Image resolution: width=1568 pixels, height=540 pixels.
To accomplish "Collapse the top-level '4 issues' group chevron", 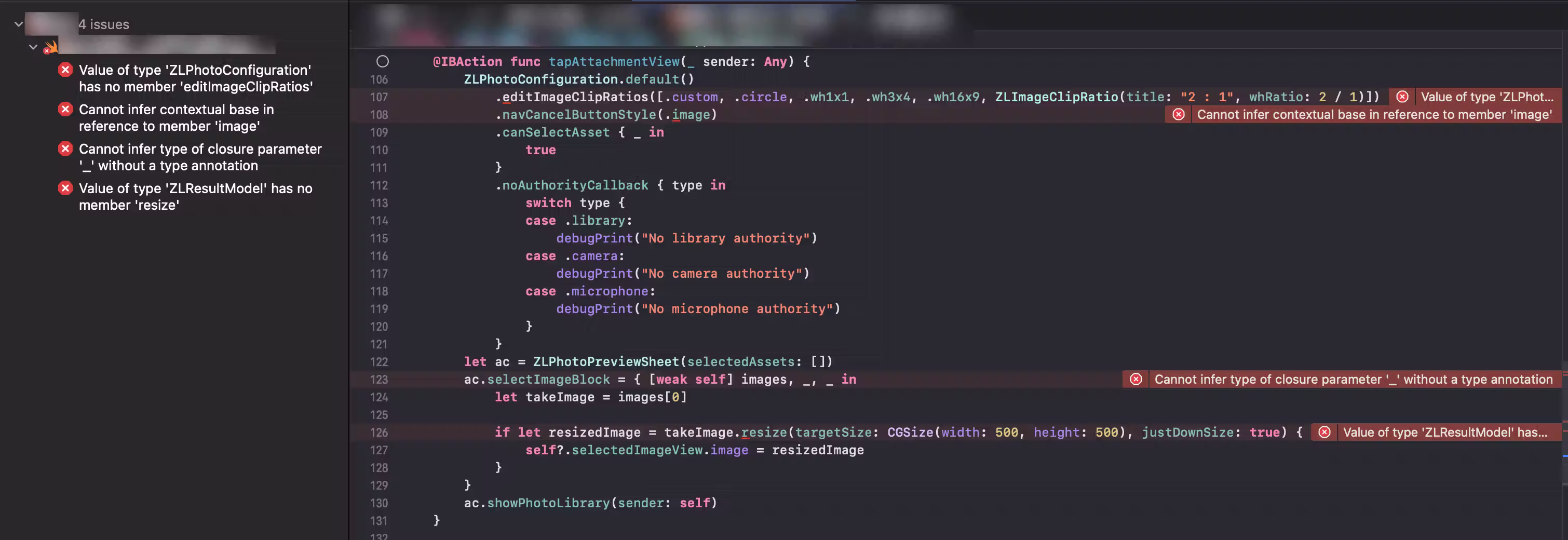I will [x=19, y=24].
